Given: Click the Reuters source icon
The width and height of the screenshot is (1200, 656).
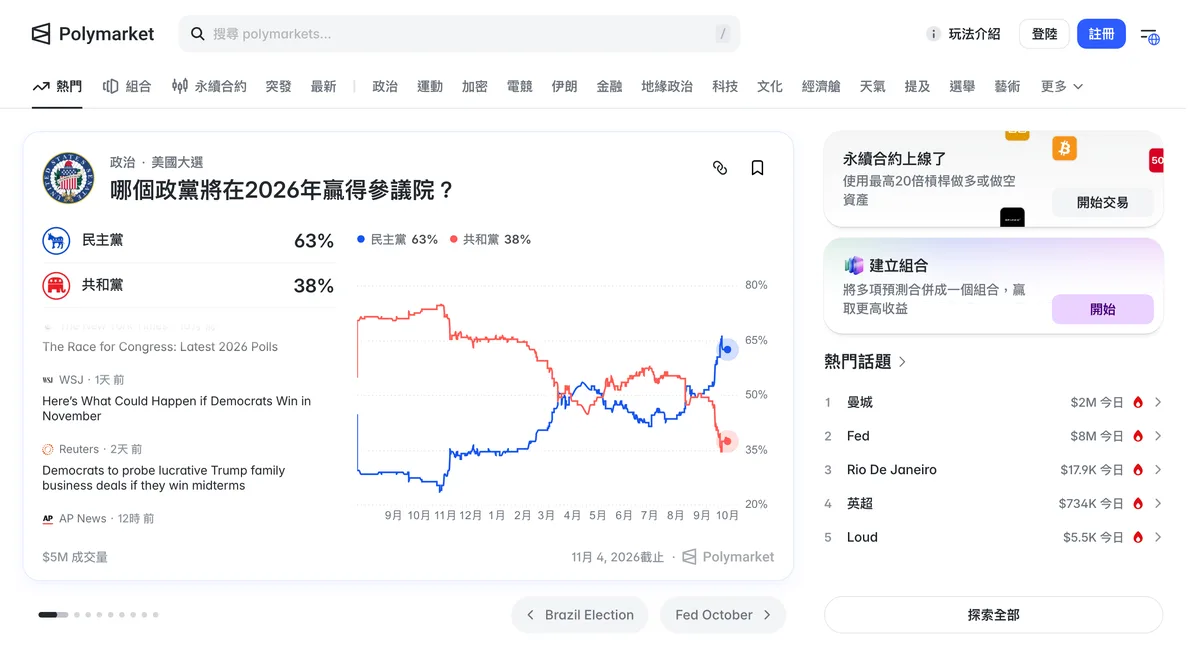Looking at the screenshot, I should (x=48, y=450).
